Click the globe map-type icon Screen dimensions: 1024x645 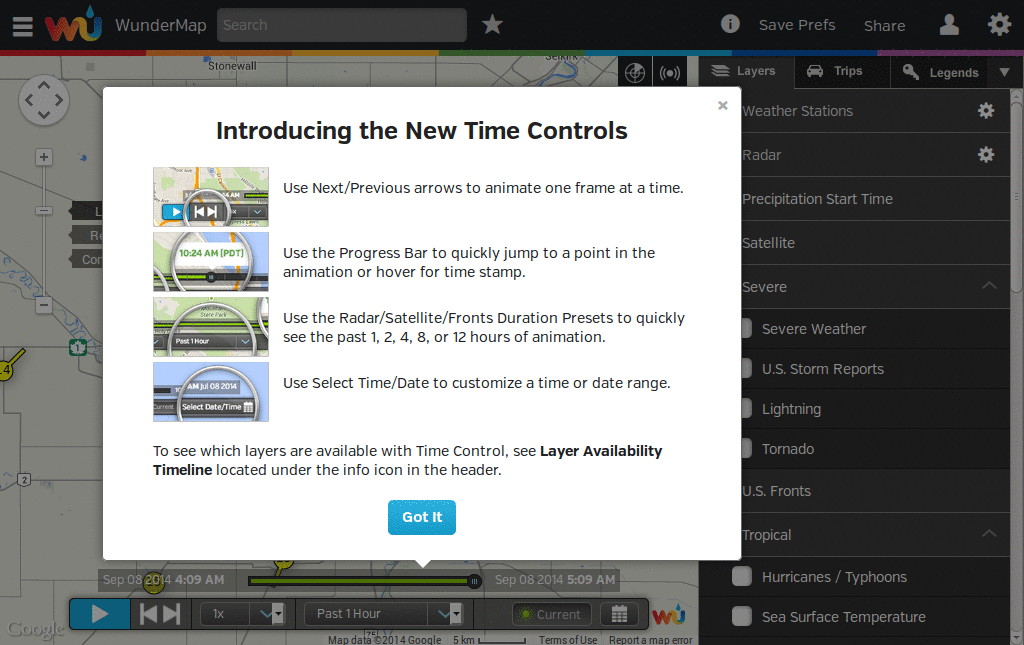pos(635,72)
